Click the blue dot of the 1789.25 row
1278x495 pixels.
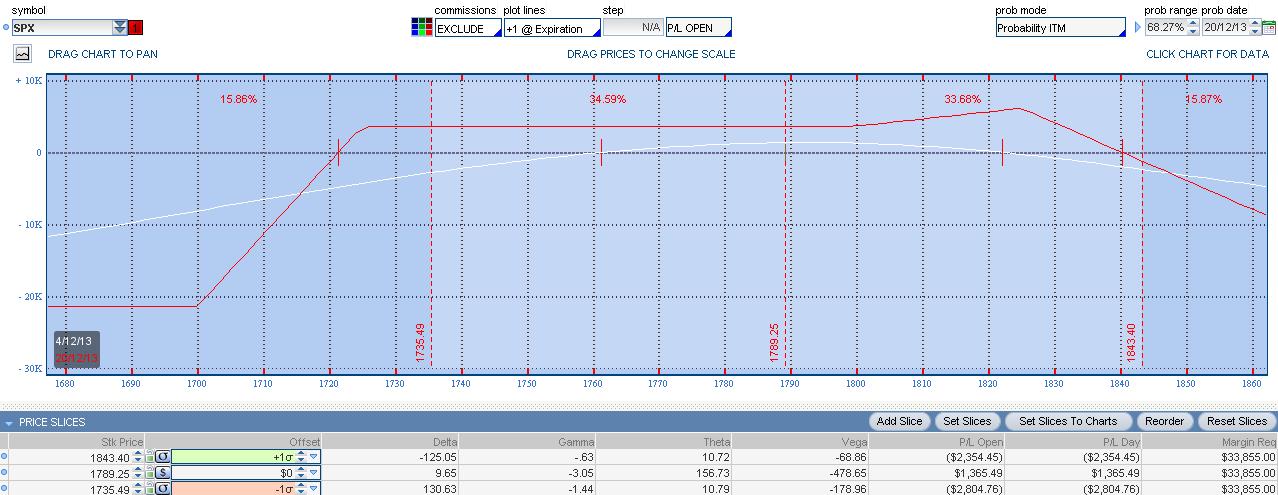pyautogui.click(x=4, y=472)
